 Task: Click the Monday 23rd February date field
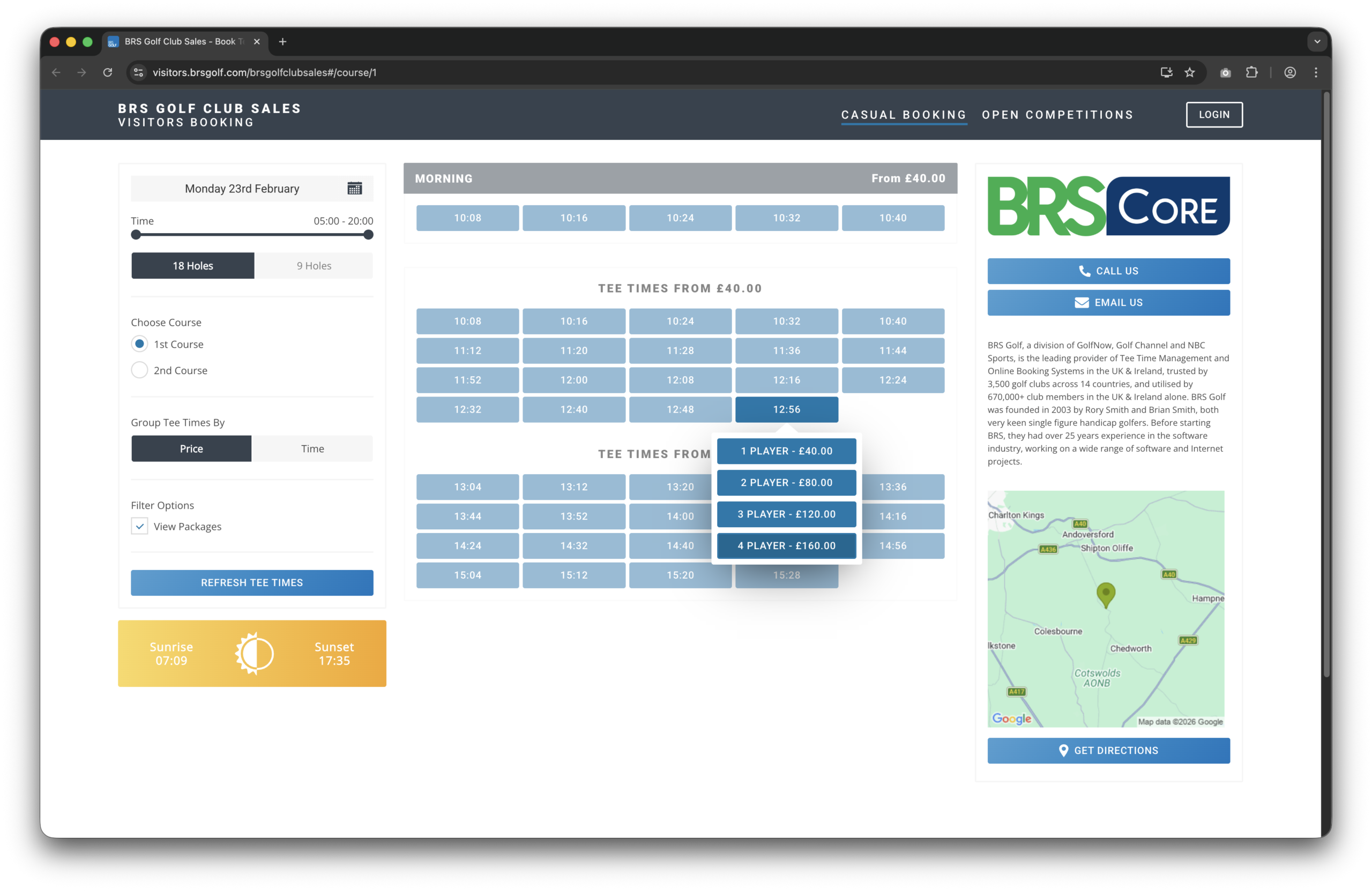point(252,189)
